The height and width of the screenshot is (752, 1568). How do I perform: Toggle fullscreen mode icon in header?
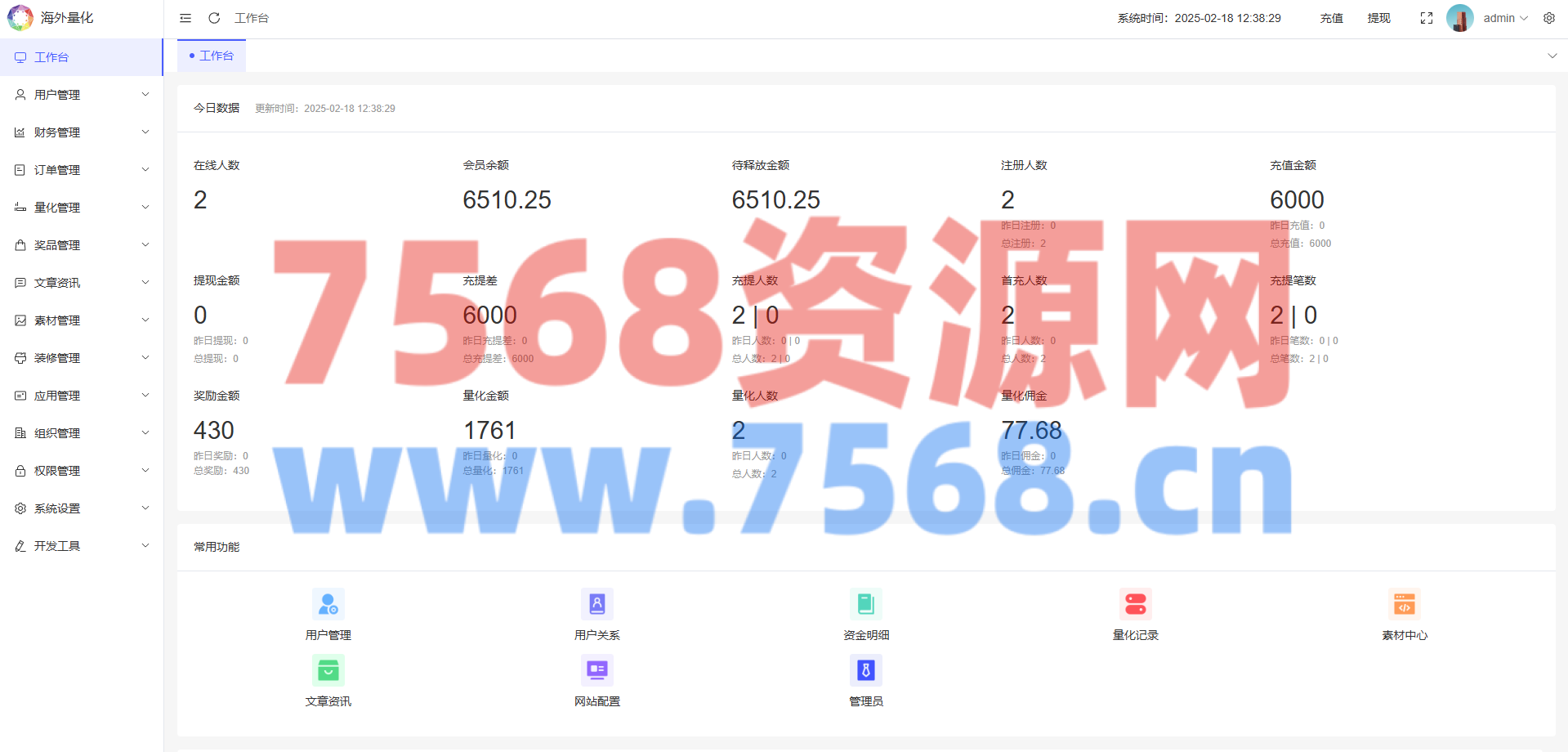click(x=1426, y=18)
